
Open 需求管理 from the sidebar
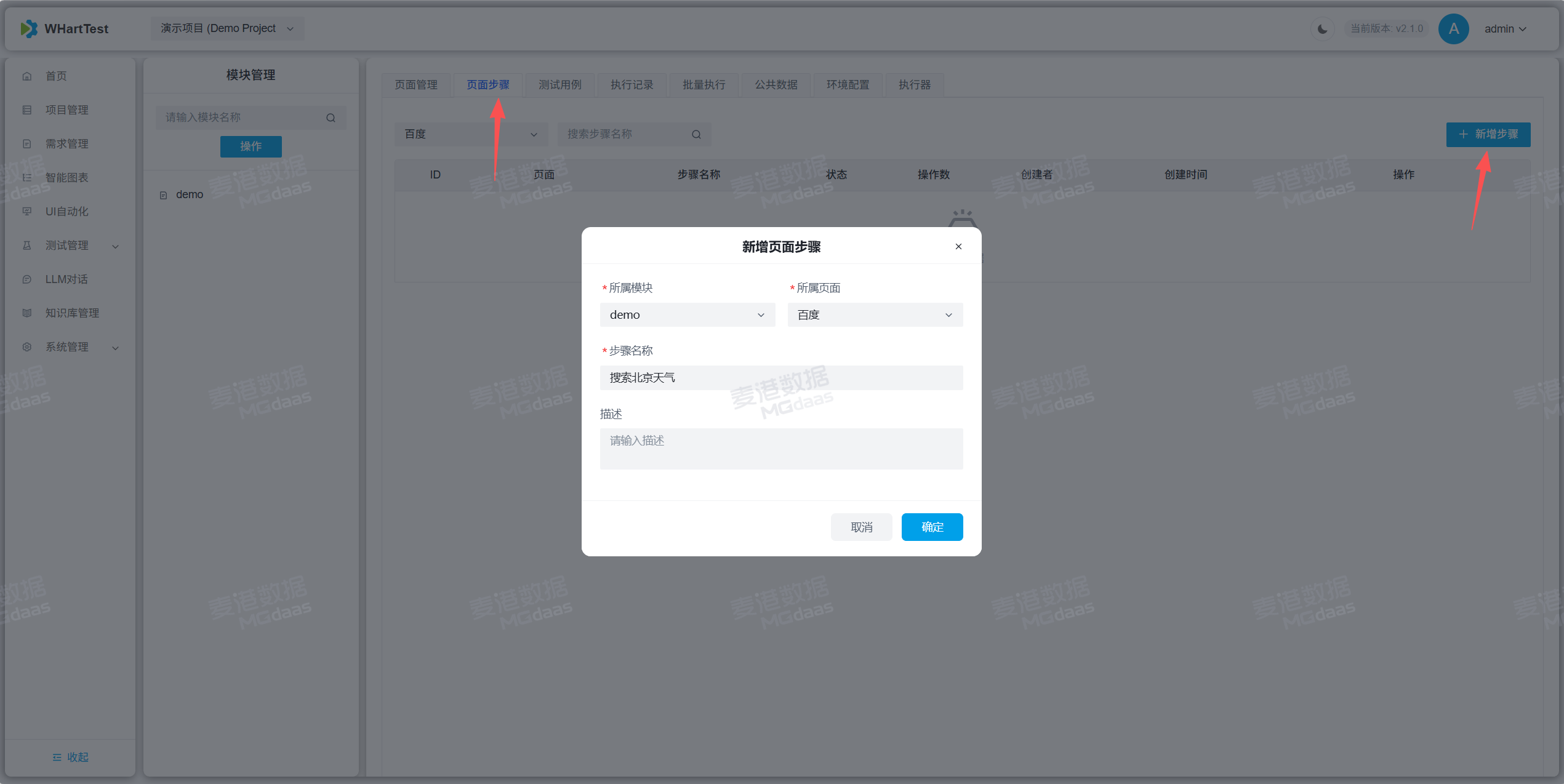(x=26, y=143)
